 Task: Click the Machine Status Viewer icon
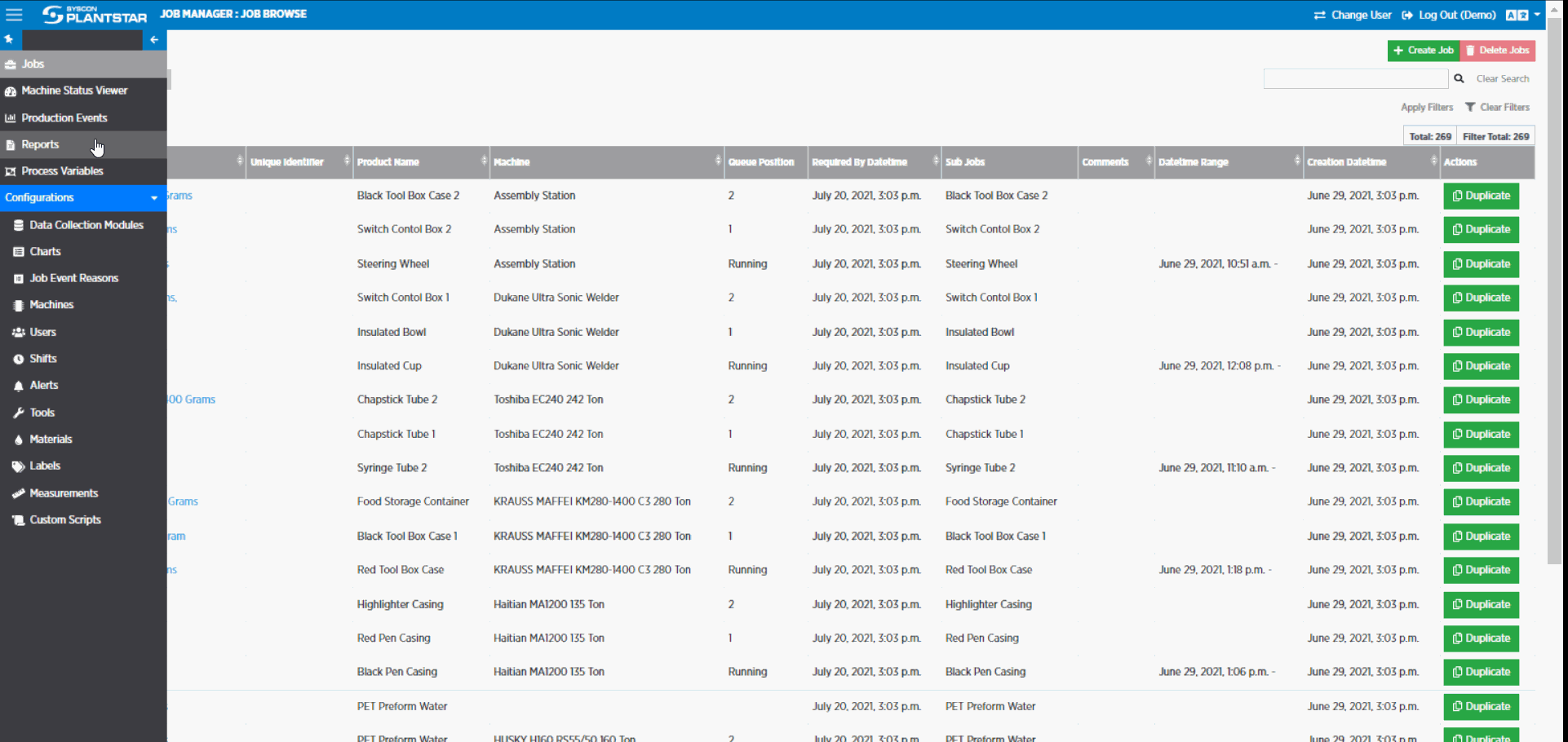click(x=11, y=91)
